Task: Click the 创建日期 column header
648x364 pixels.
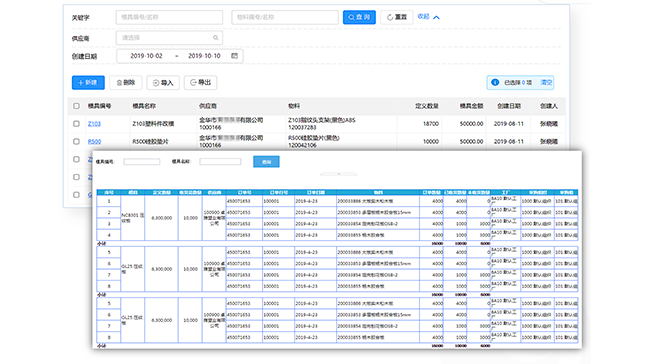Action: [509, 106]
